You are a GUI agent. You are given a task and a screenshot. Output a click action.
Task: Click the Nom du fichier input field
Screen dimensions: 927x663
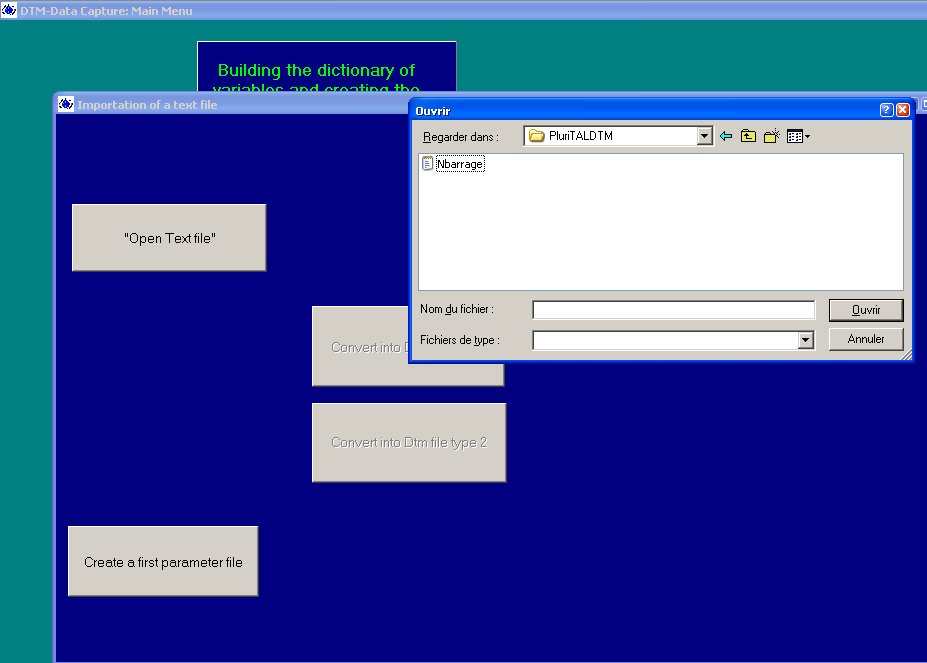pyautogui.click(x=673, y=310)
